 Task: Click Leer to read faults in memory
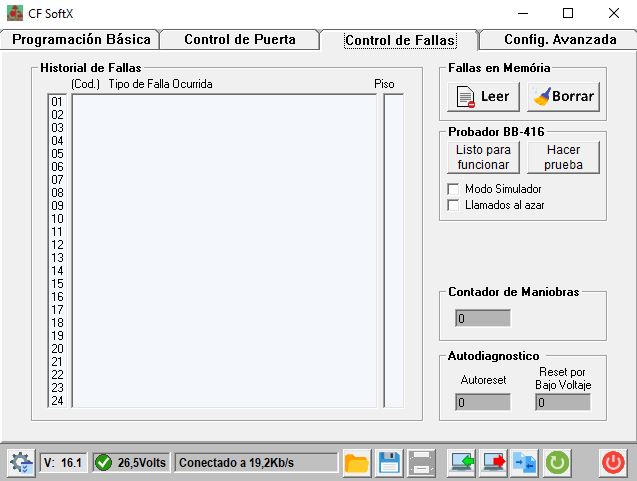tap(482, 97)
